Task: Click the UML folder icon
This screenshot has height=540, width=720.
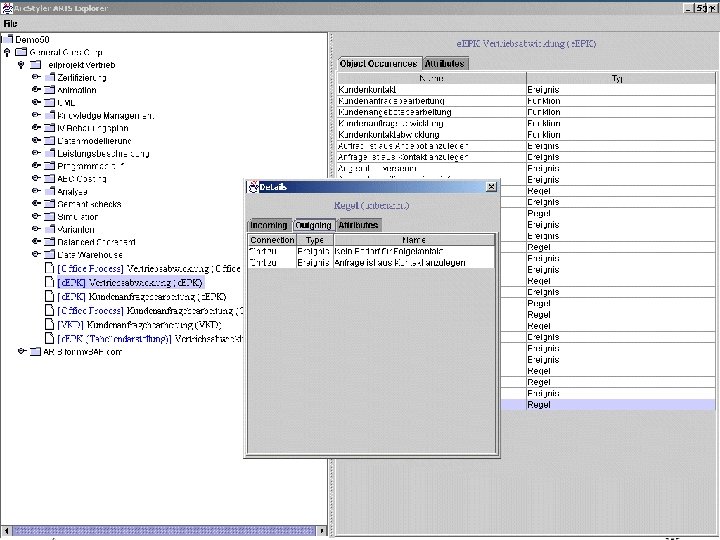Action: click(50, 102)
